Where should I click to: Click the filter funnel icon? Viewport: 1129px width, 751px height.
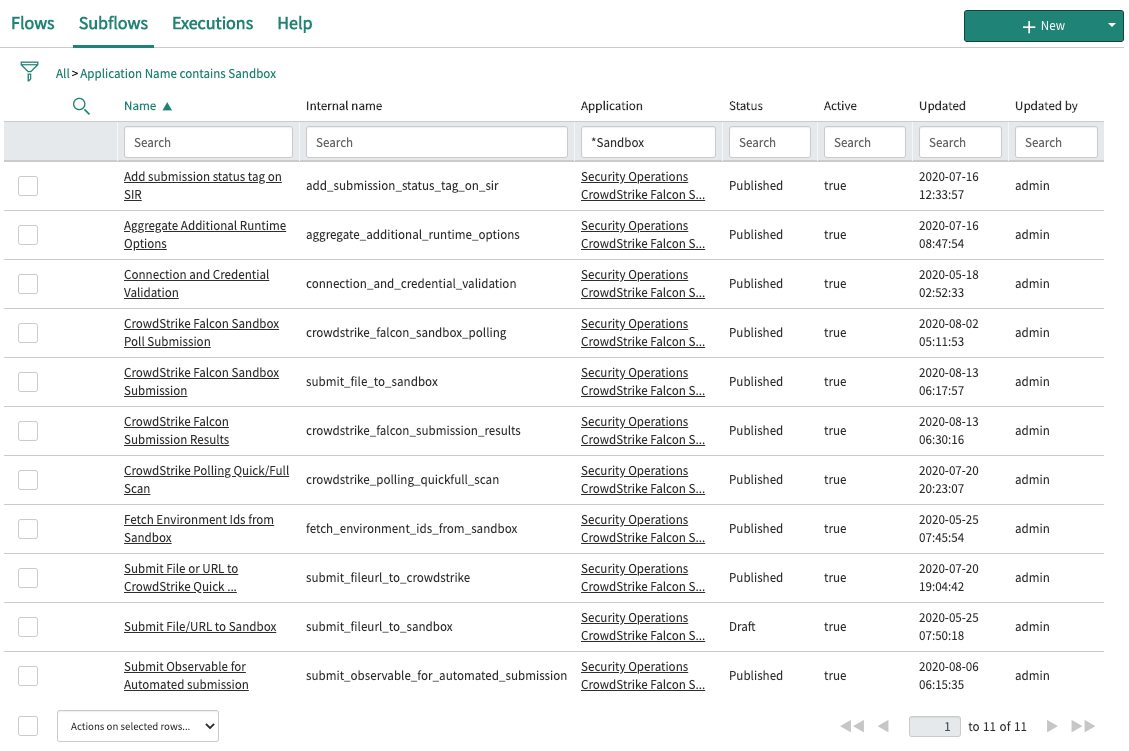[x=29, y=71]
